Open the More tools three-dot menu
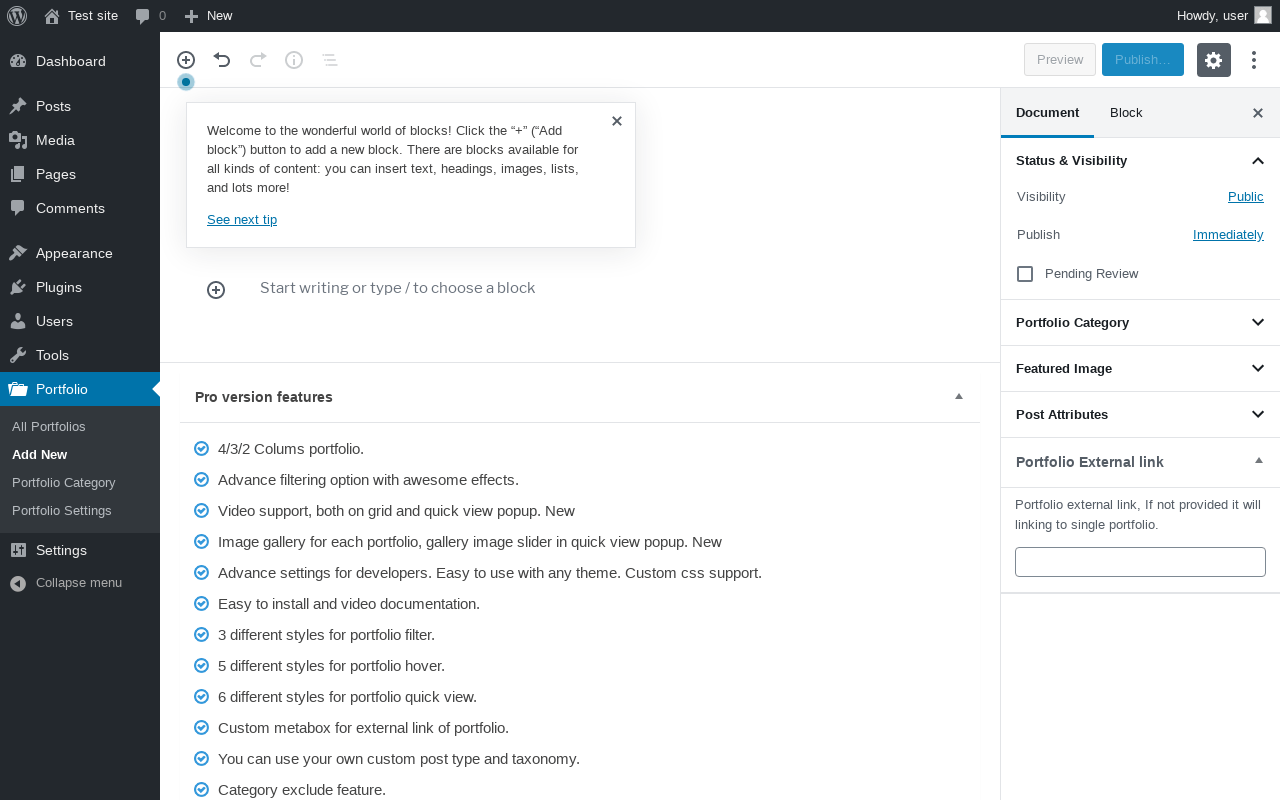The image size is (1280, 800). pos(1254,60)
